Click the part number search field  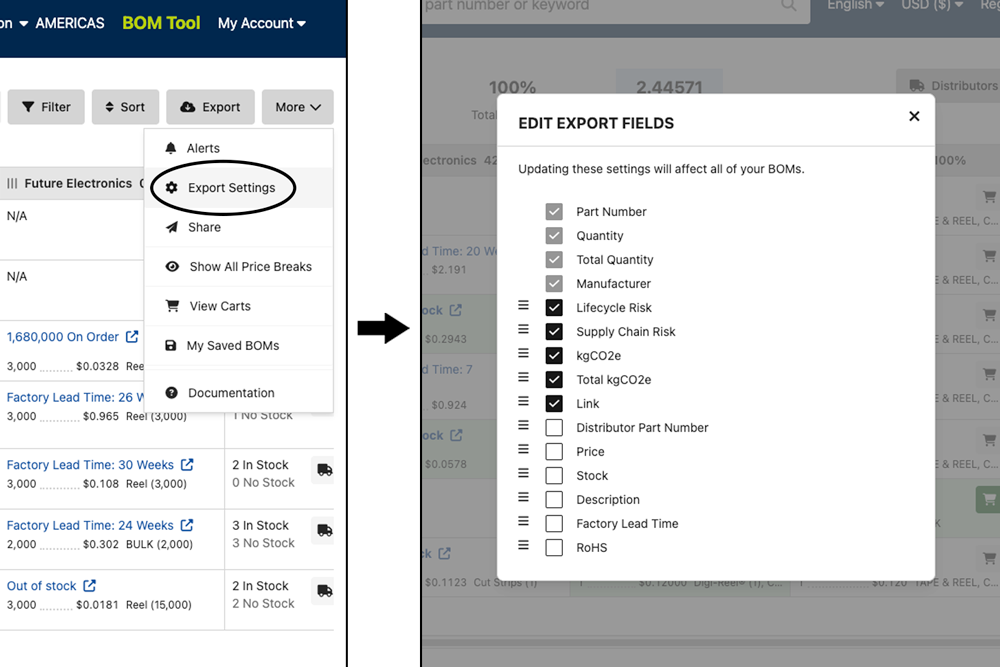pos(600,6)
